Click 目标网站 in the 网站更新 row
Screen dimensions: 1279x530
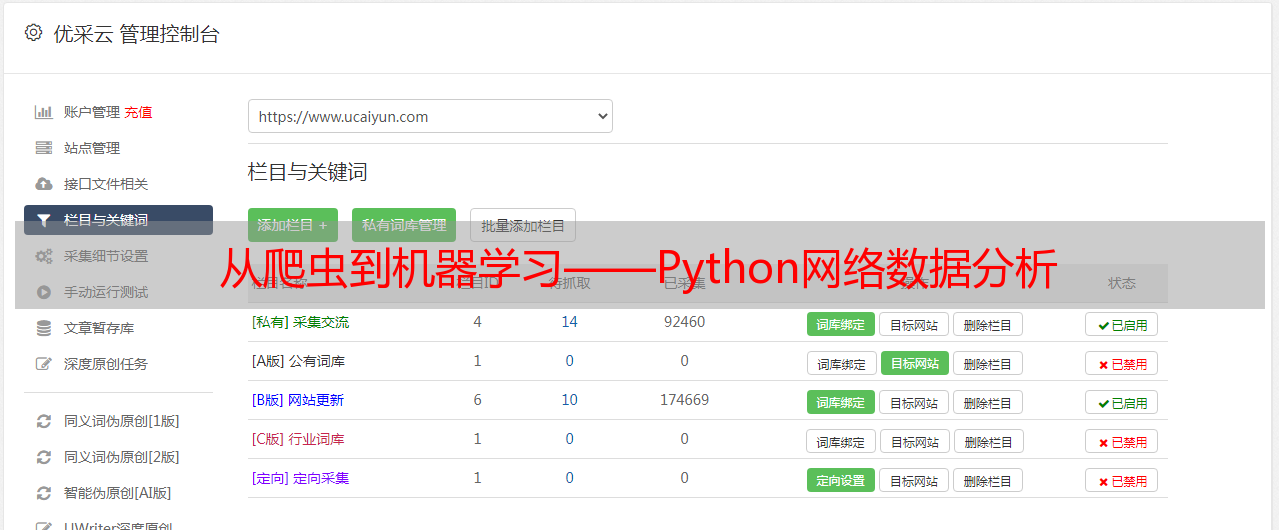click(914, 402)
